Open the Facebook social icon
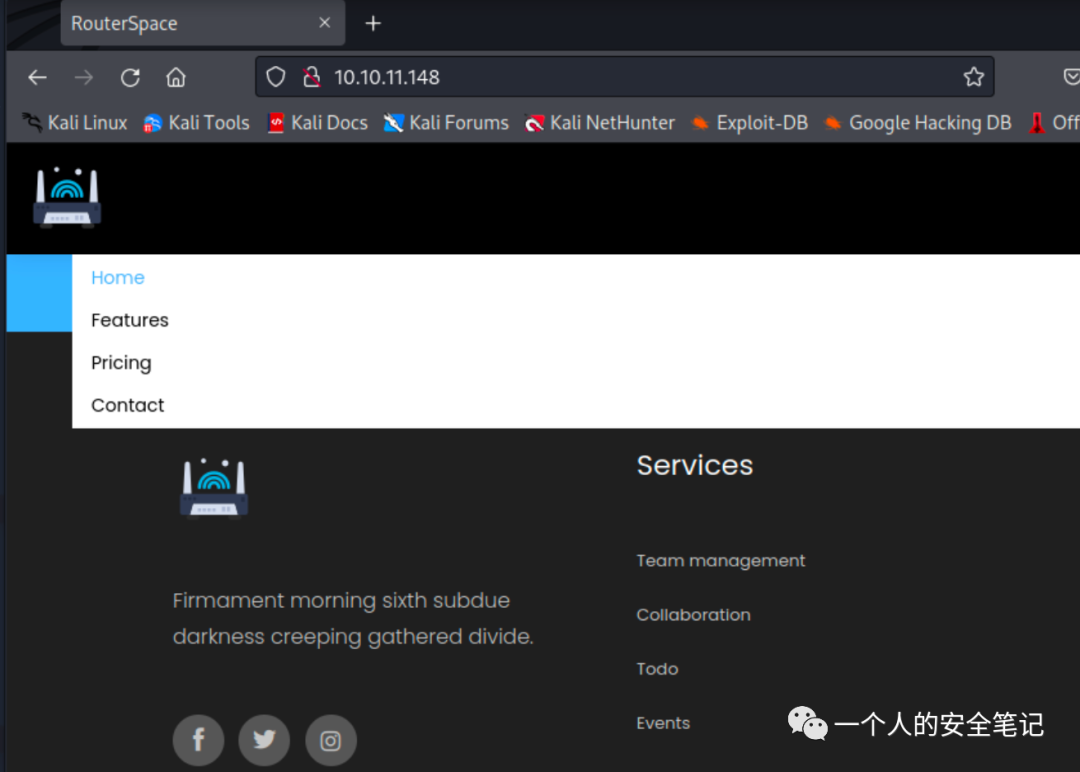The image size is (1080, 772). [x=198, y=740]
